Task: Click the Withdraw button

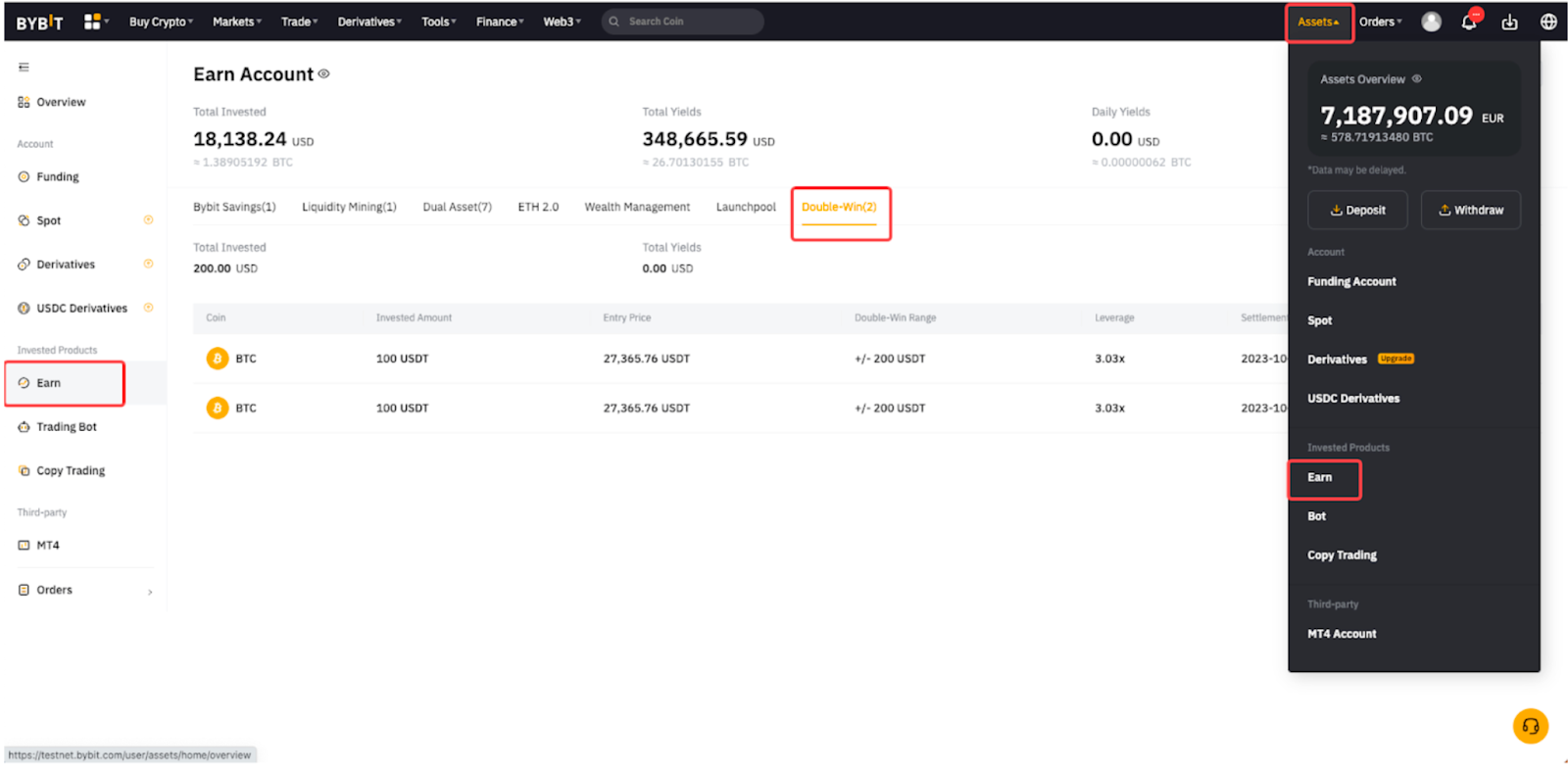Action: tap(1470, 210)
